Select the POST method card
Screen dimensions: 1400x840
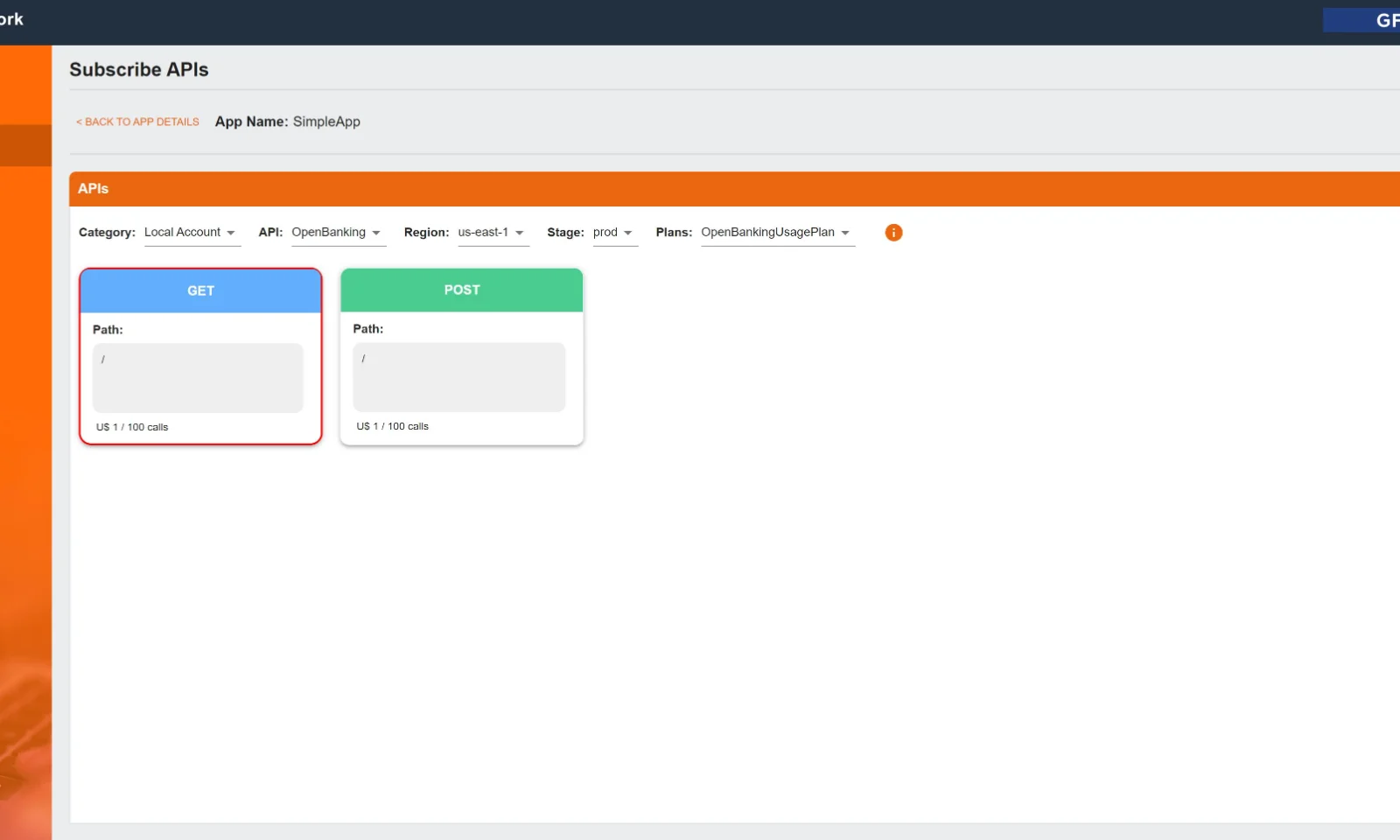[x=461, y=357]
